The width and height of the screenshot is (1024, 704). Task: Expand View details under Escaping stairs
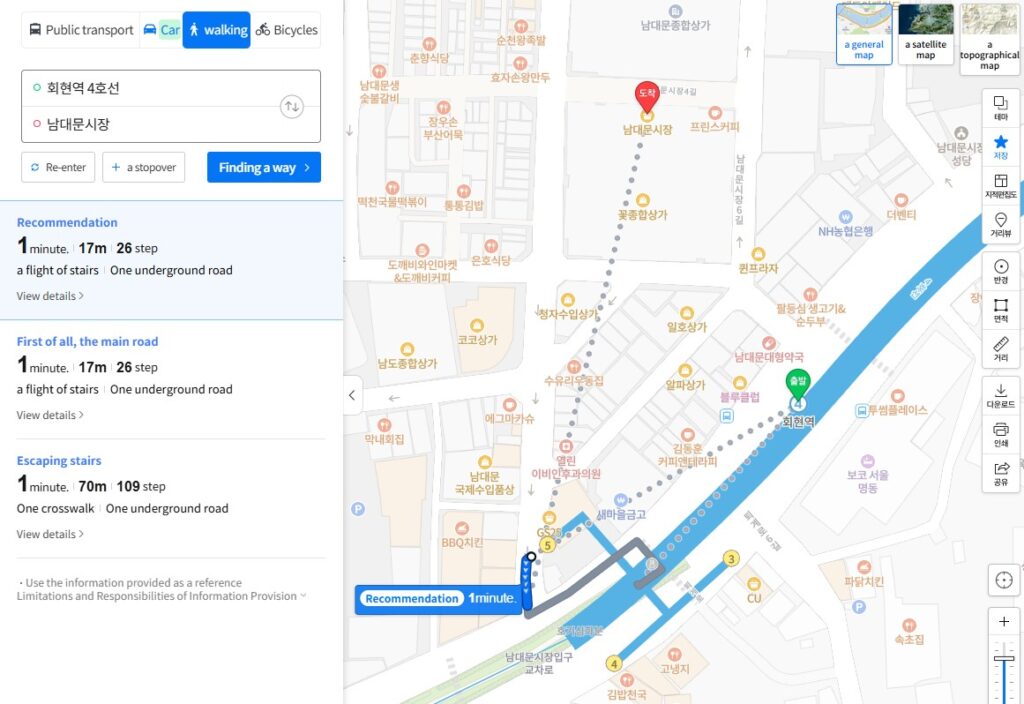[50, 534]
